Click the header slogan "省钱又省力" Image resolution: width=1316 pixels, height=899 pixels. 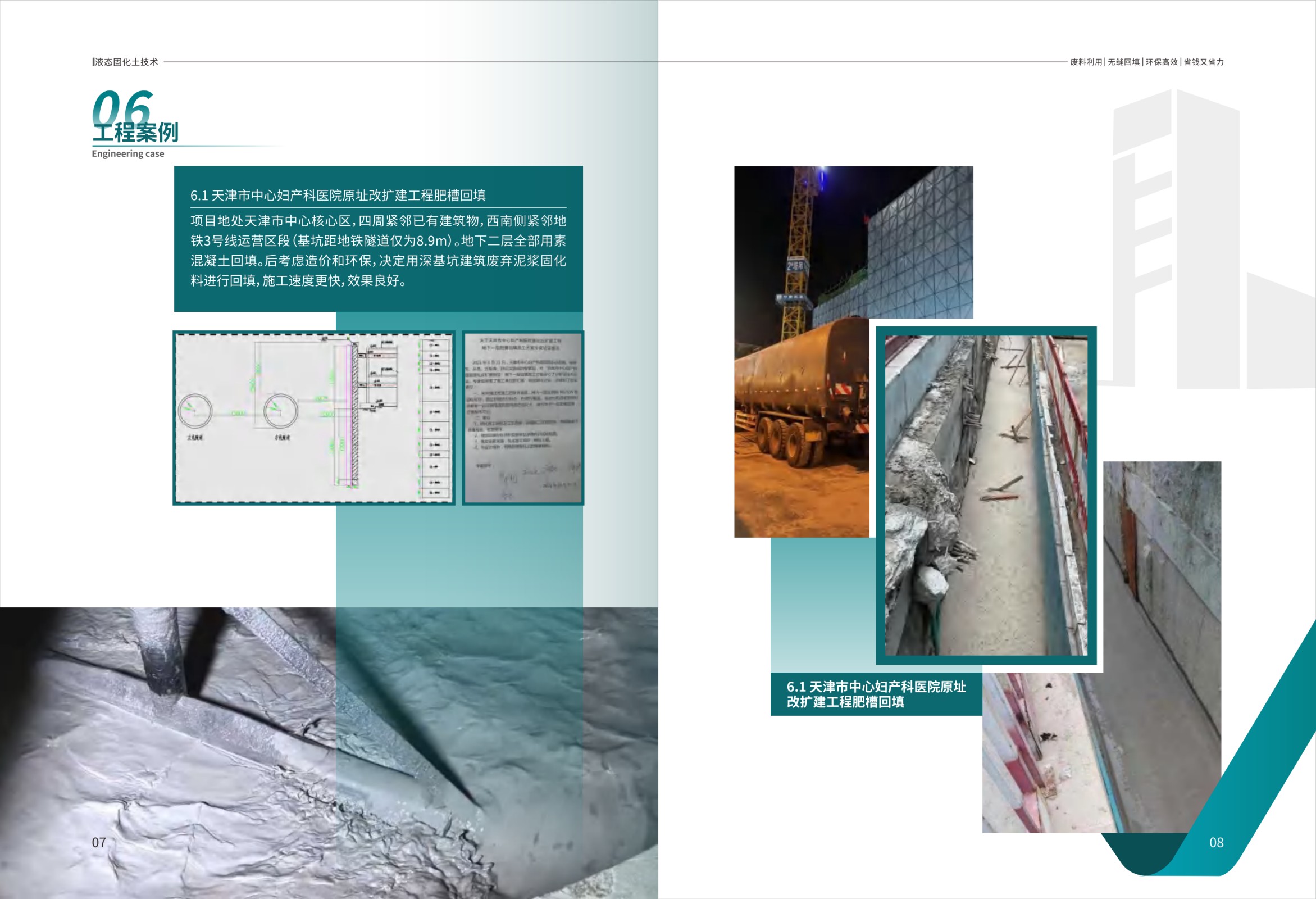(x=1204, y=62)
